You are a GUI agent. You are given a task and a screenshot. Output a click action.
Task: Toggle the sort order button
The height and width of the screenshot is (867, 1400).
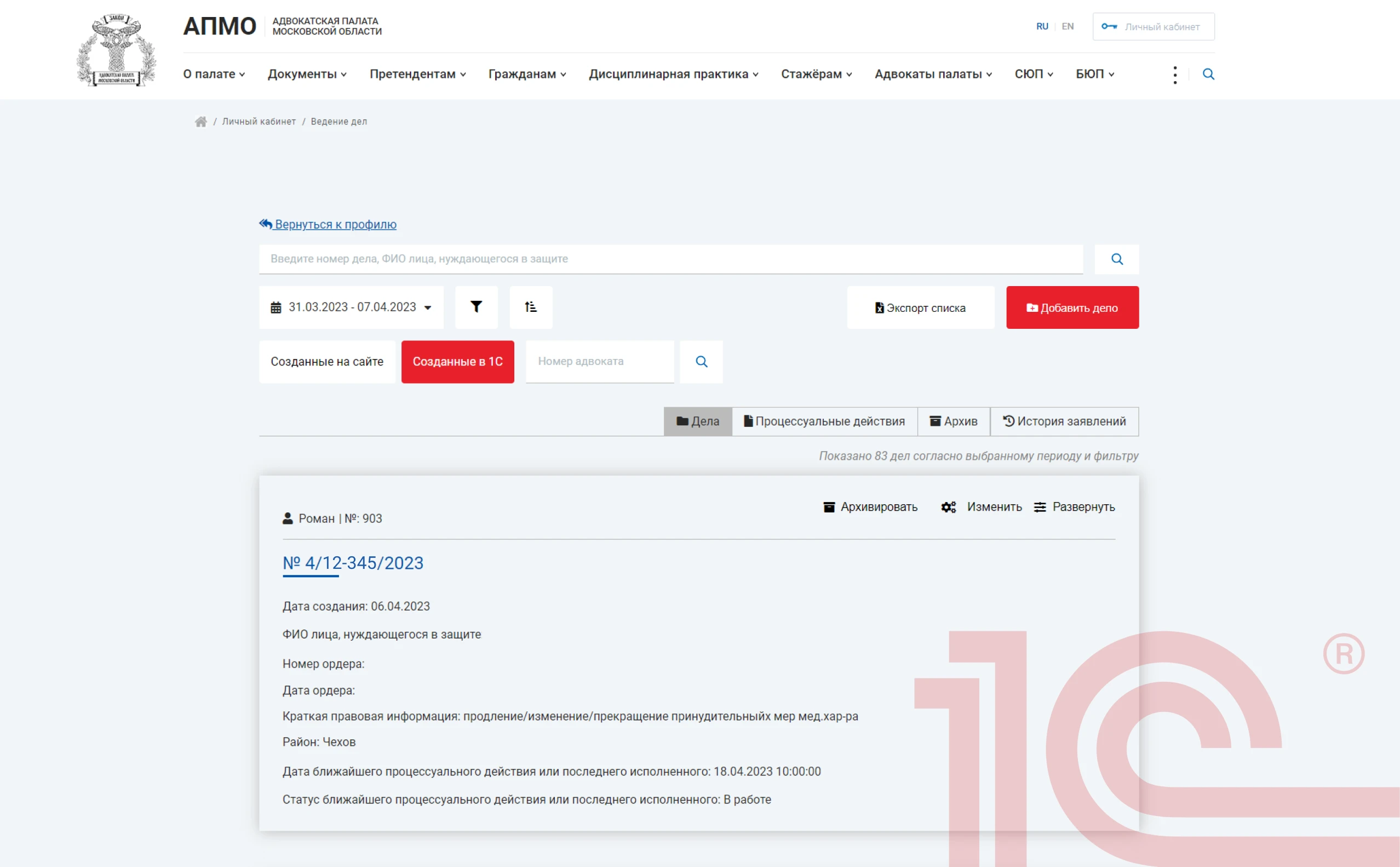(531, 307)
